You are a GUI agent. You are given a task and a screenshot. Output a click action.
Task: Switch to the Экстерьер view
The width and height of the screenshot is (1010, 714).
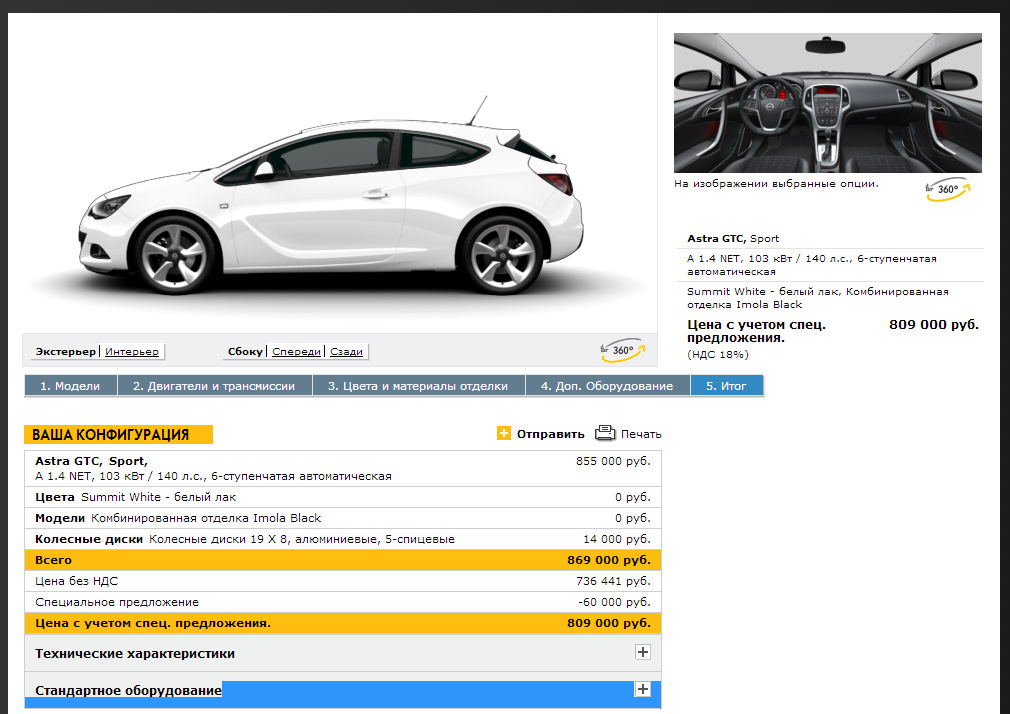[x=65, y=352]
